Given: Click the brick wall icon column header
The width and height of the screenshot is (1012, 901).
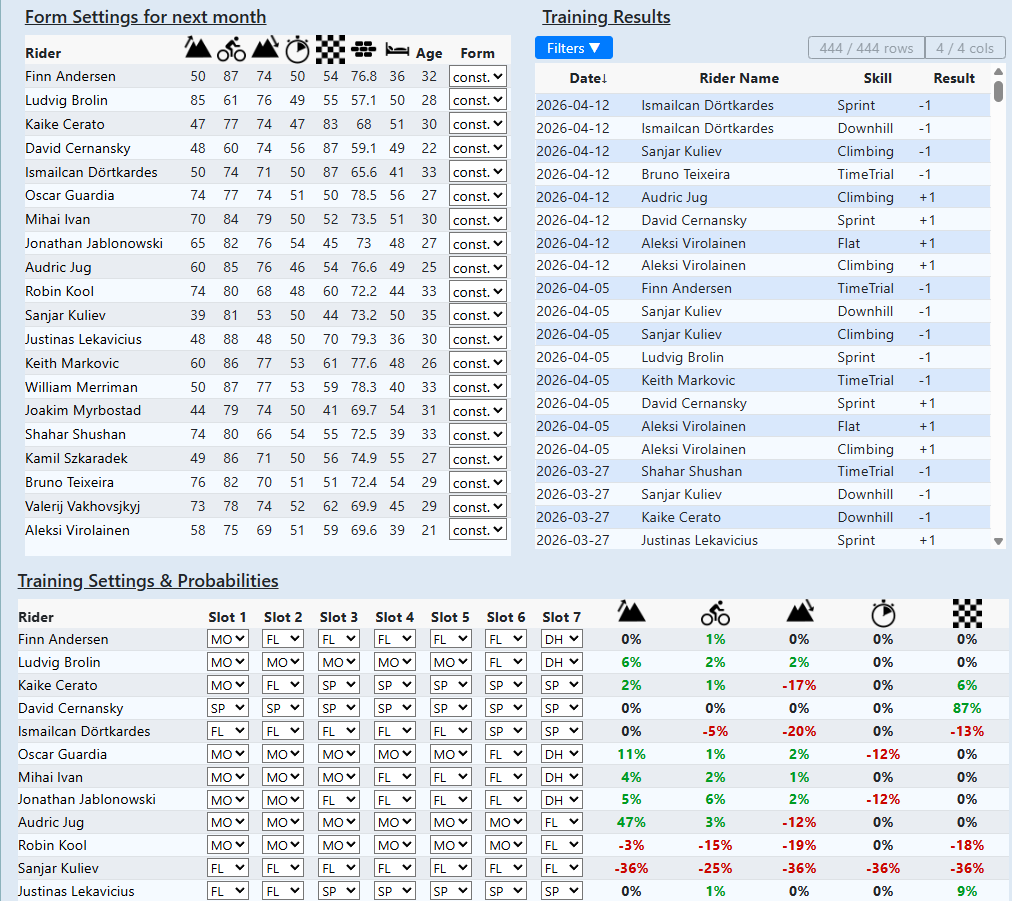Looking at the screenshot, I should (x=363, y=48).
